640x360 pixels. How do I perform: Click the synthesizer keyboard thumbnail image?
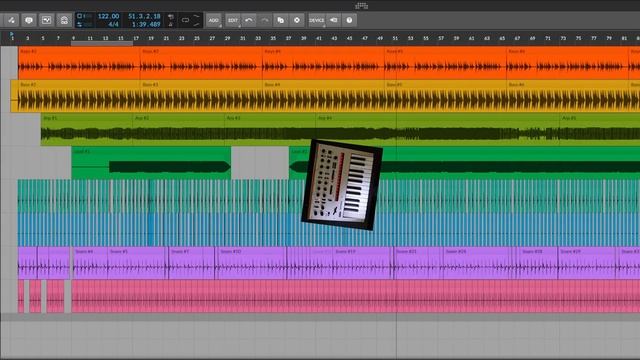click(342, 185)
